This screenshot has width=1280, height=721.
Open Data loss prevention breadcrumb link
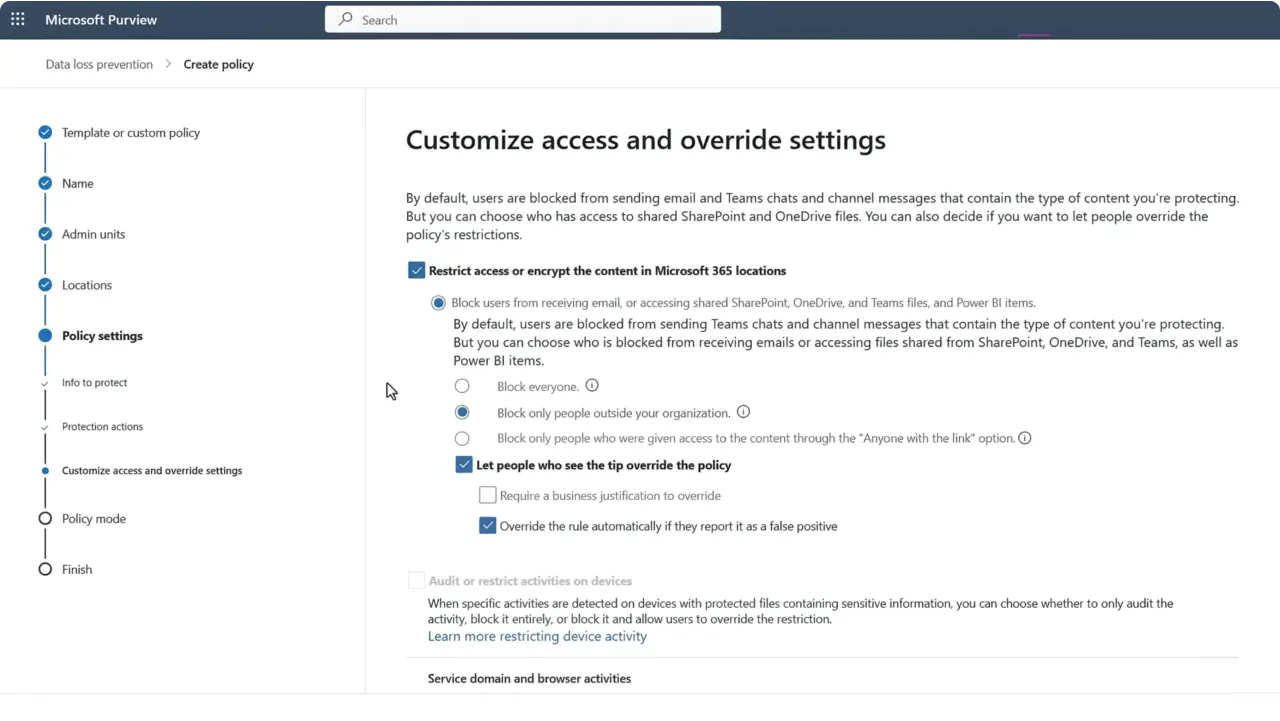(x=99, y=64)
